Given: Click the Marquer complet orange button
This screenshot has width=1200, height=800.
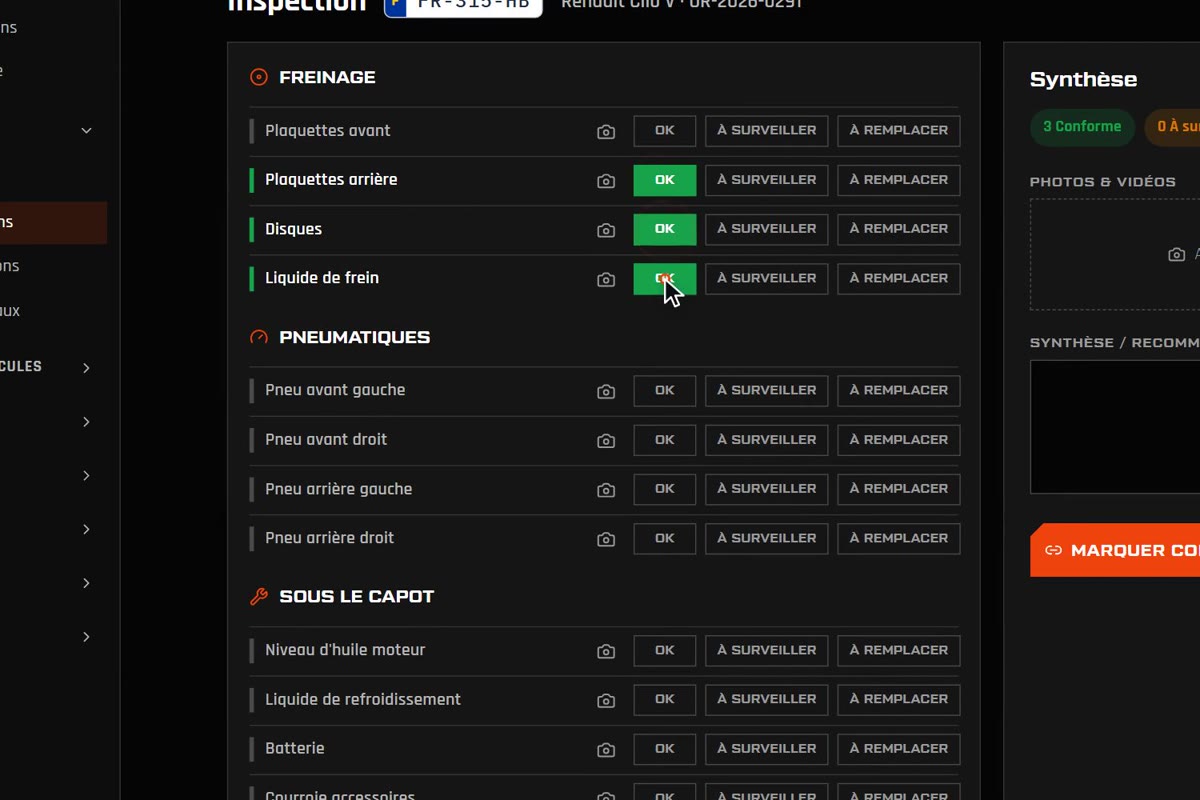Looking at the screenshot, I should click(x=1115, y=550).
